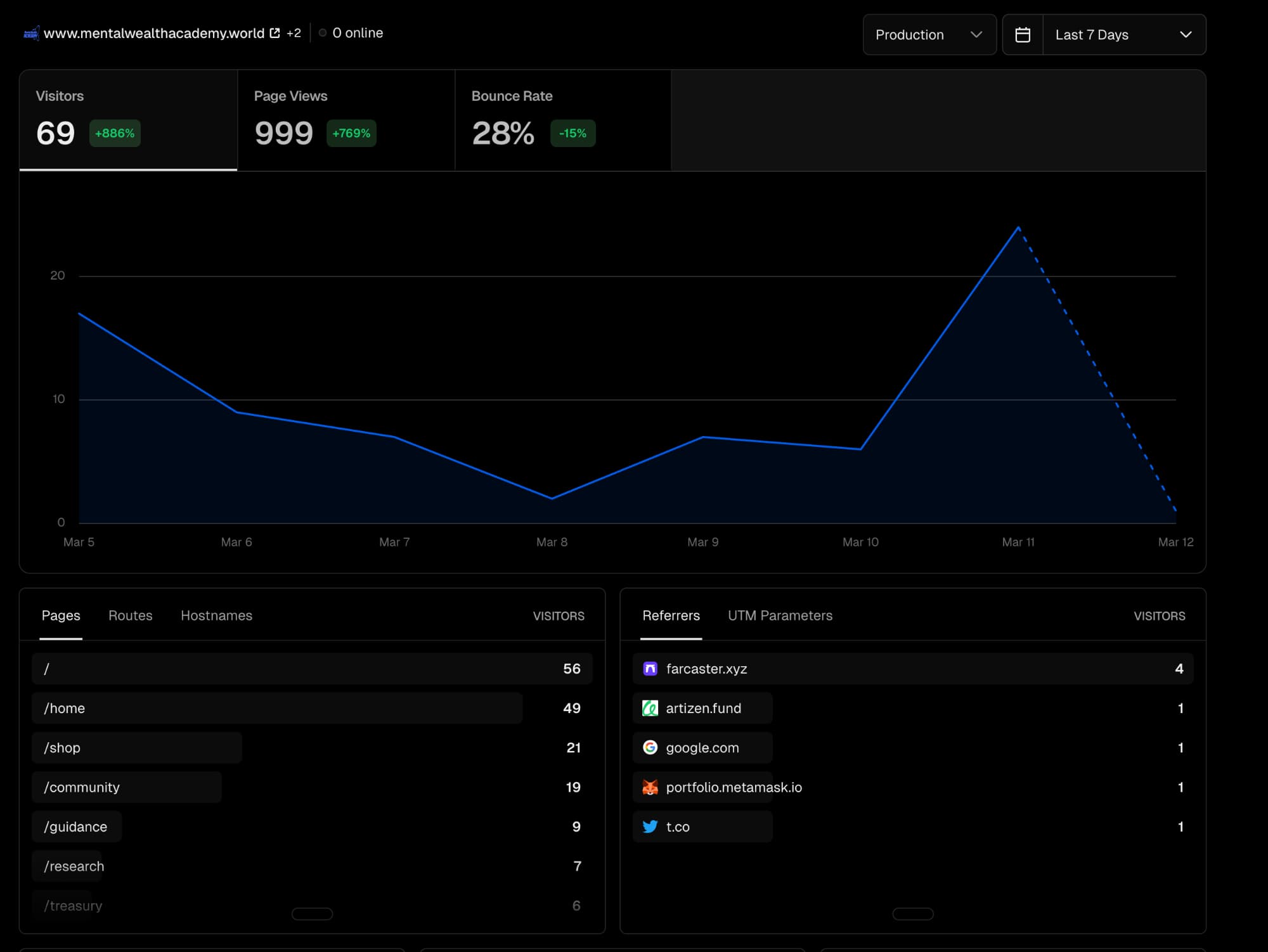Click the artizen.fund referrer icon
Viewport: 1268px width, 952px height.
(x=650, y=708)
